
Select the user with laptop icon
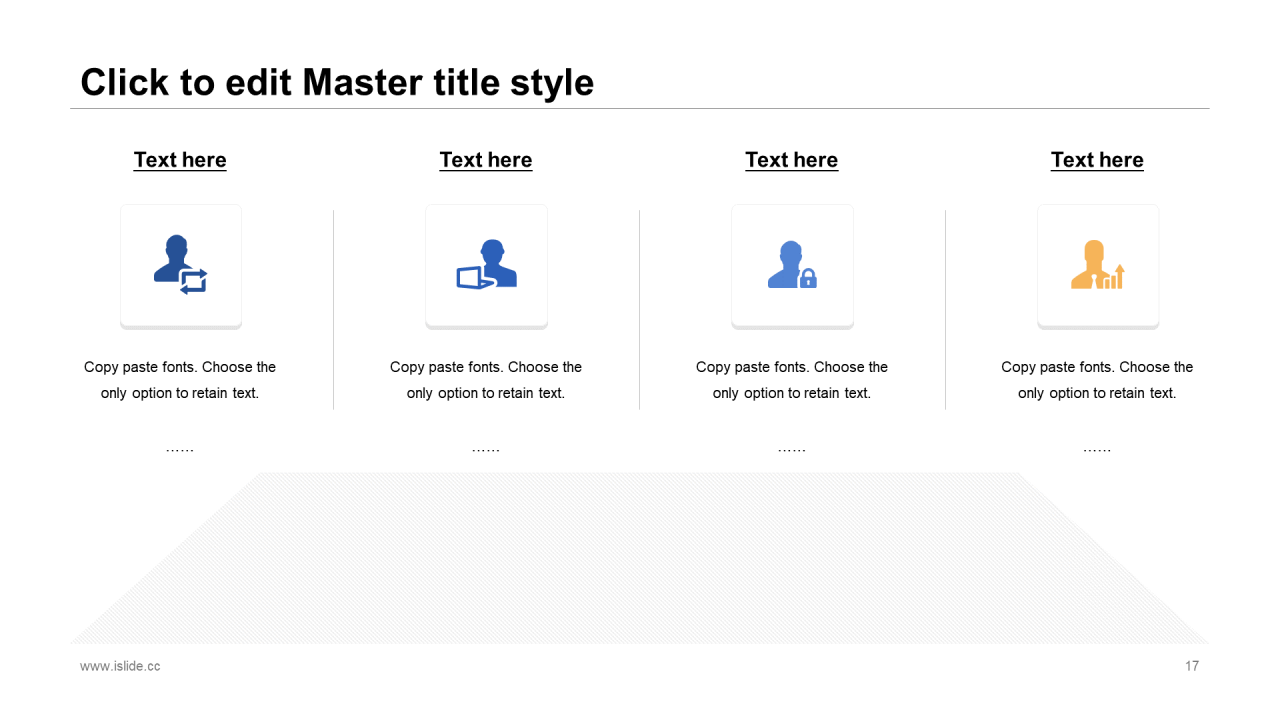coord(486,264)
